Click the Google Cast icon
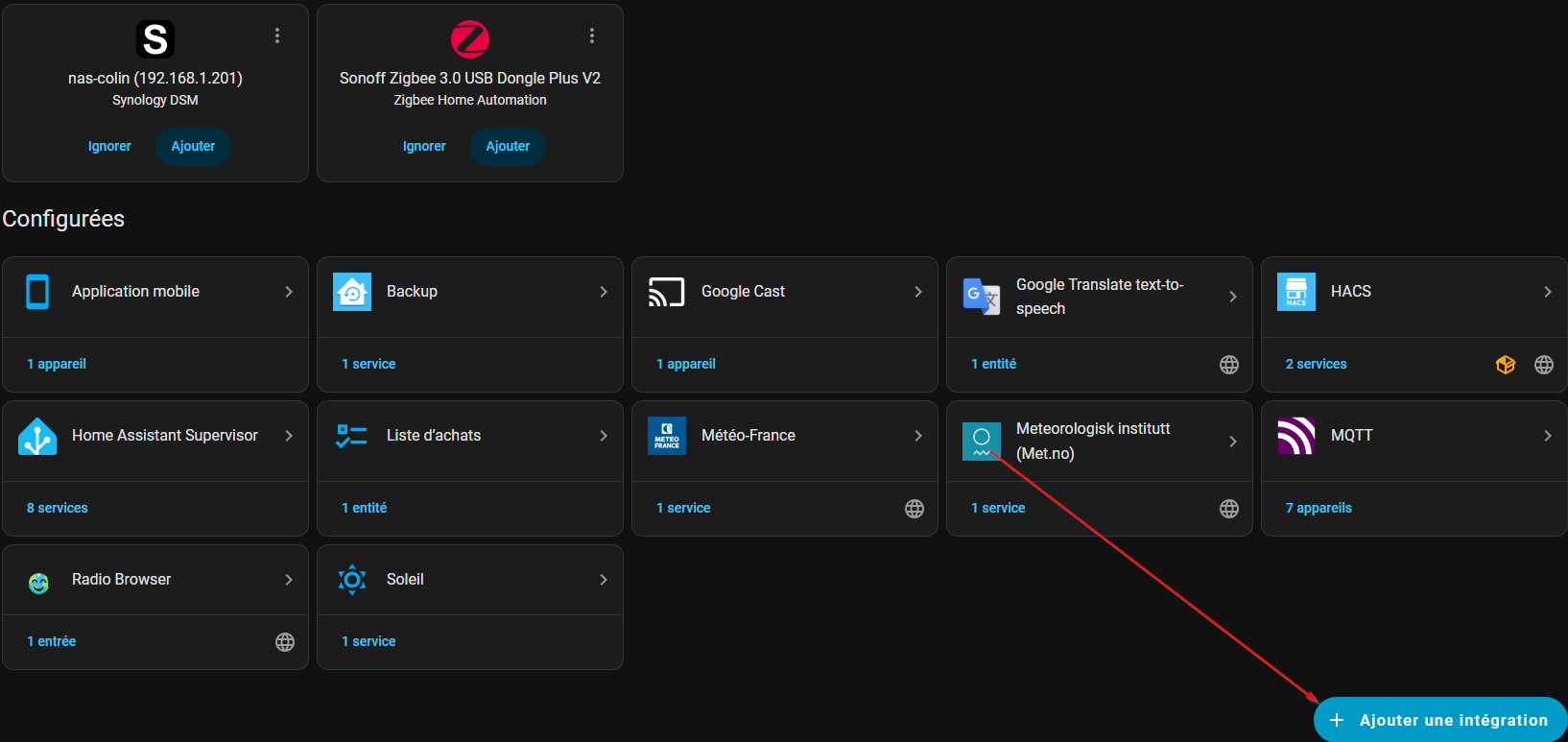 point(667,292)
